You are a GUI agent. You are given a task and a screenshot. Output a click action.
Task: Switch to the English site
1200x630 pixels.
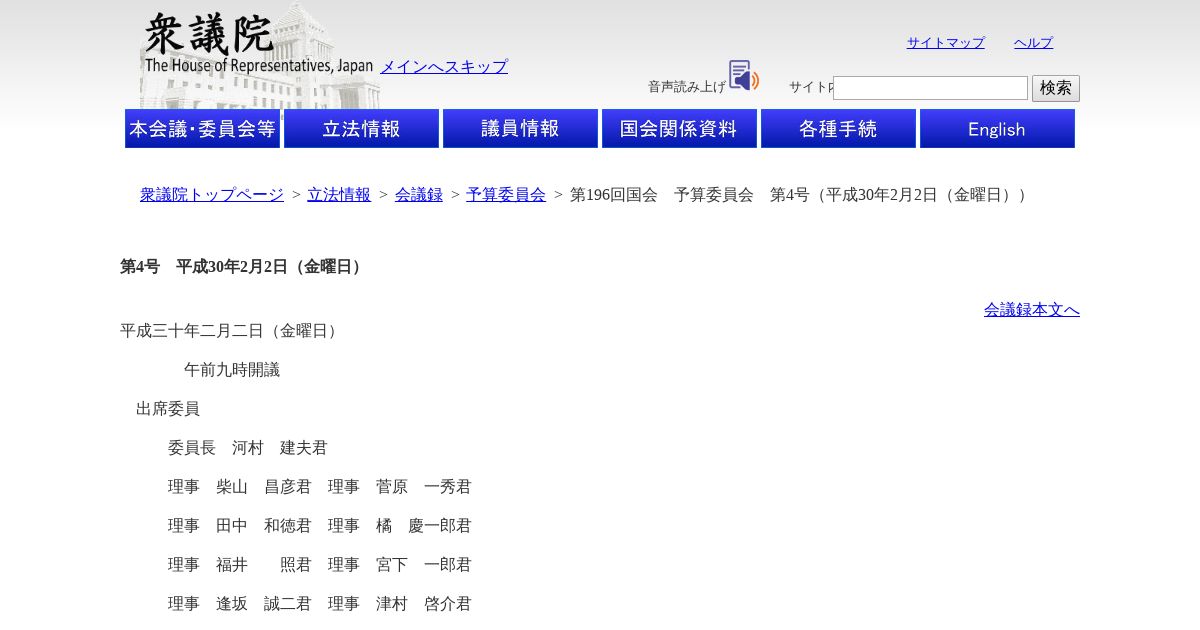tap(997, 129)
